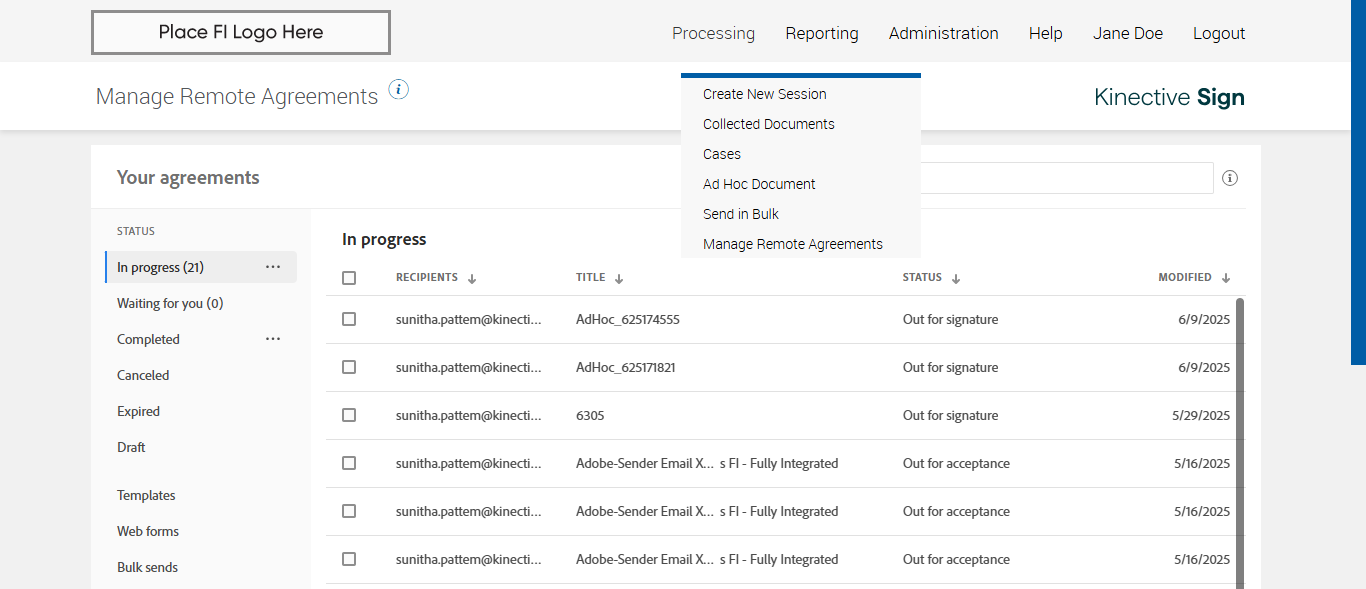Sort by Title column arrow
This screenshot has width=1366, height=589.
tap(619, 279)
